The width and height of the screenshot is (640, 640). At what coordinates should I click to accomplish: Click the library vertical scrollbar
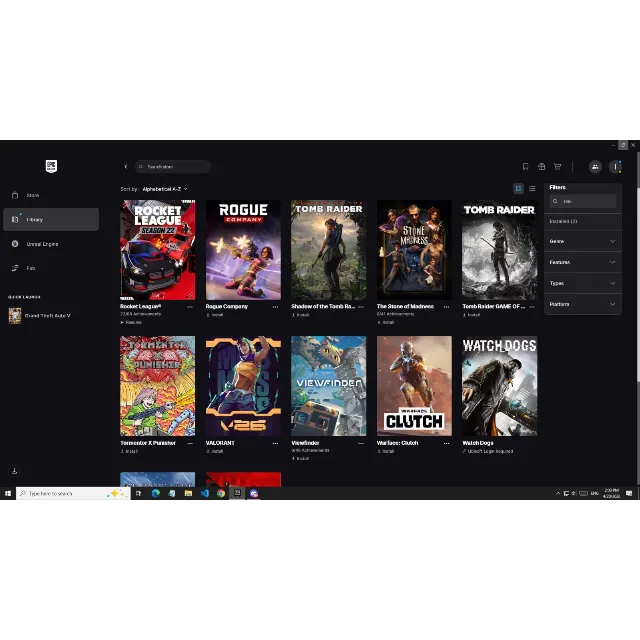(x=638, y=285)
